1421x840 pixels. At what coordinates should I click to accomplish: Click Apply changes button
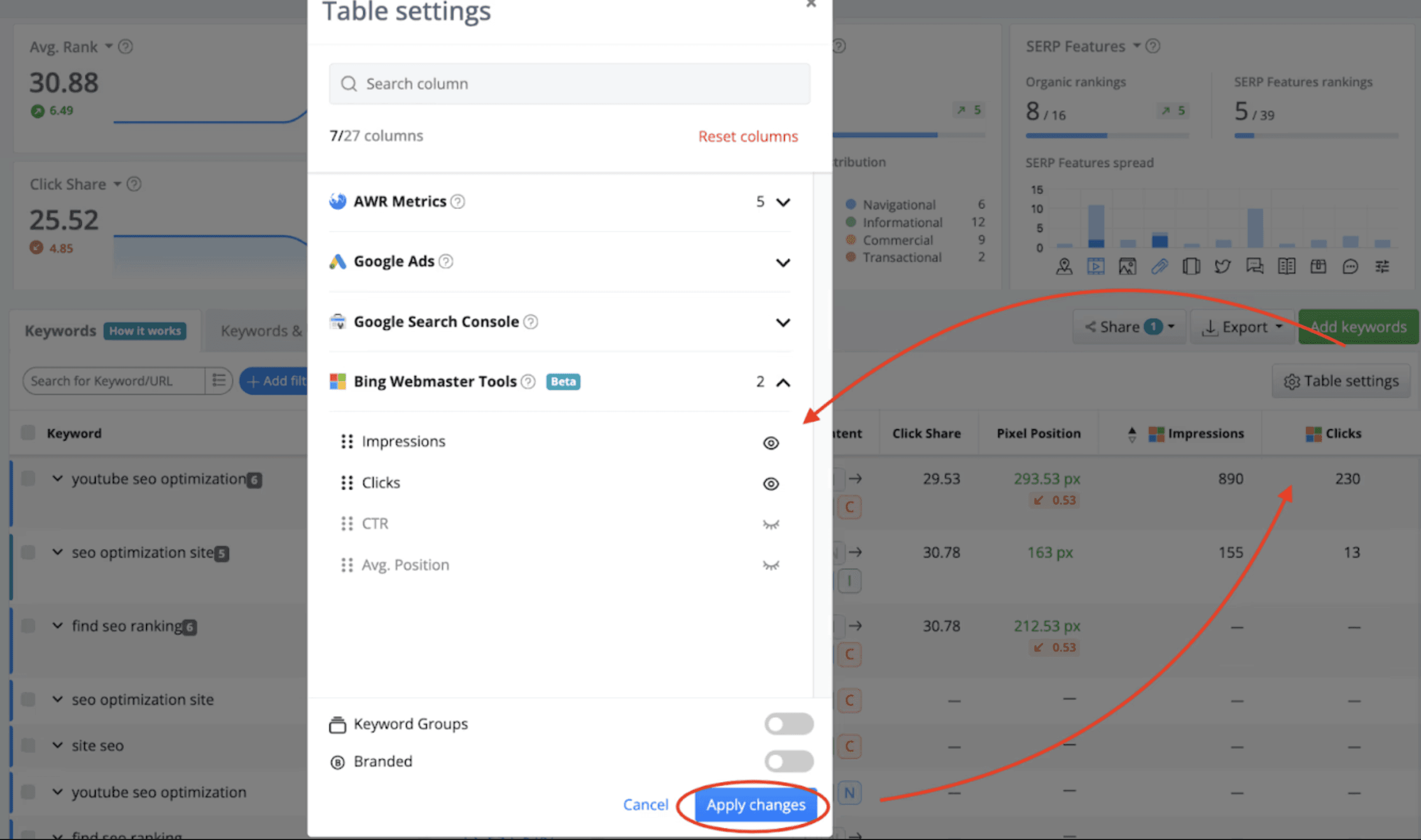(x=756, y=805)
